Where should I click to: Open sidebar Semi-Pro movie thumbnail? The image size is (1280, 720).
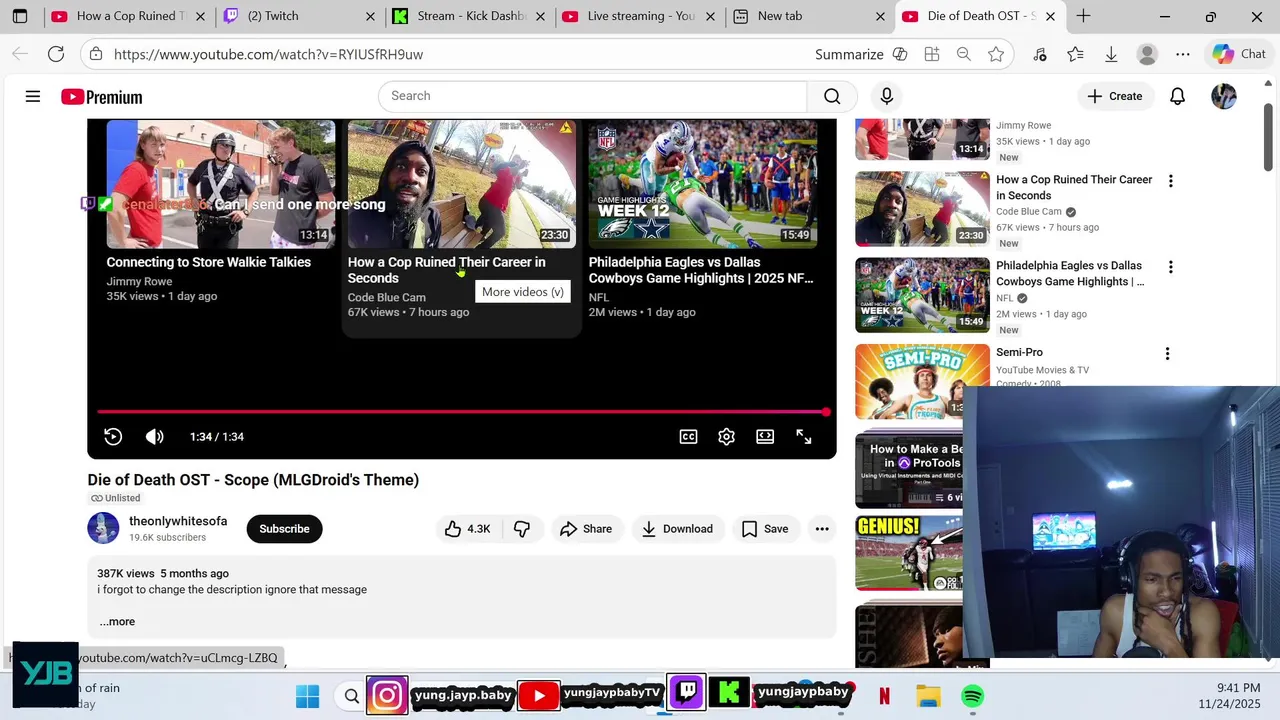click(922, 381)
